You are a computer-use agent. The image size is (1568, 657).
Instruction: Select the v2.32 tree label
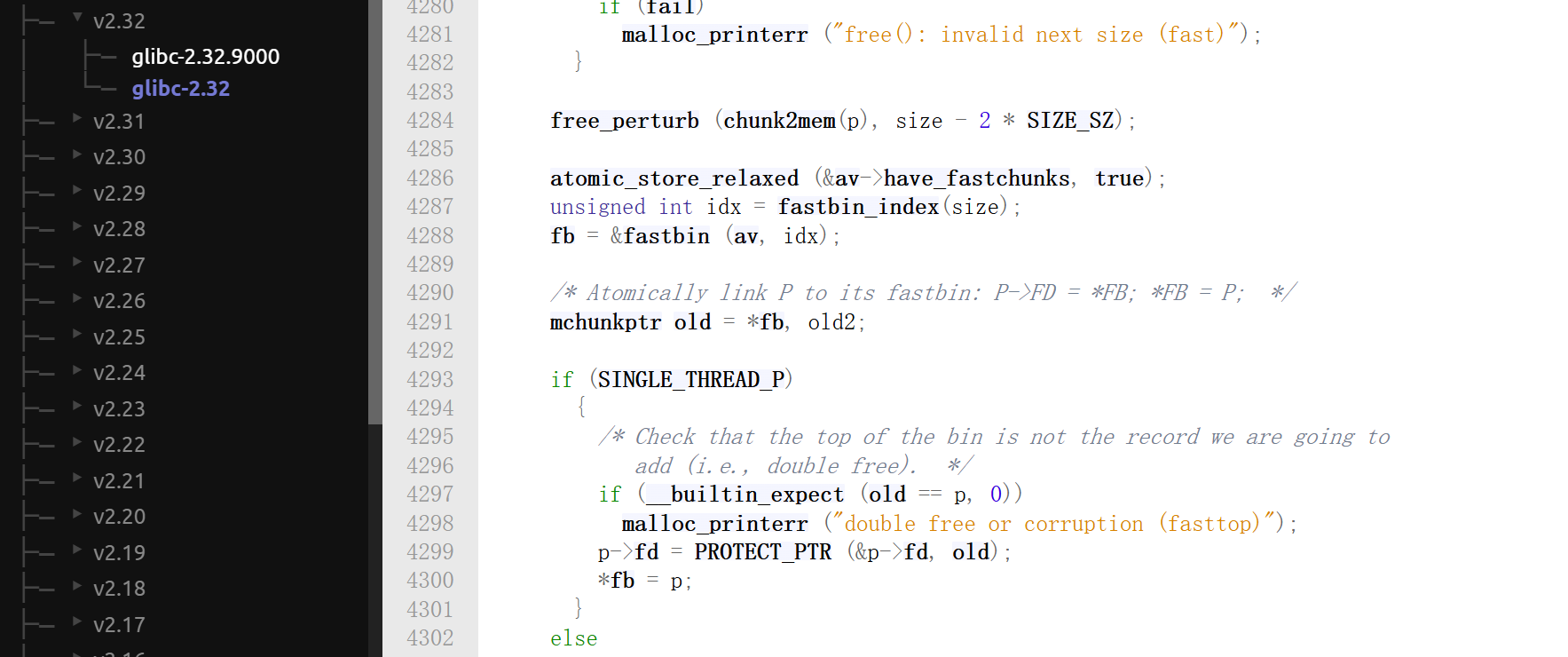[119, 21]
